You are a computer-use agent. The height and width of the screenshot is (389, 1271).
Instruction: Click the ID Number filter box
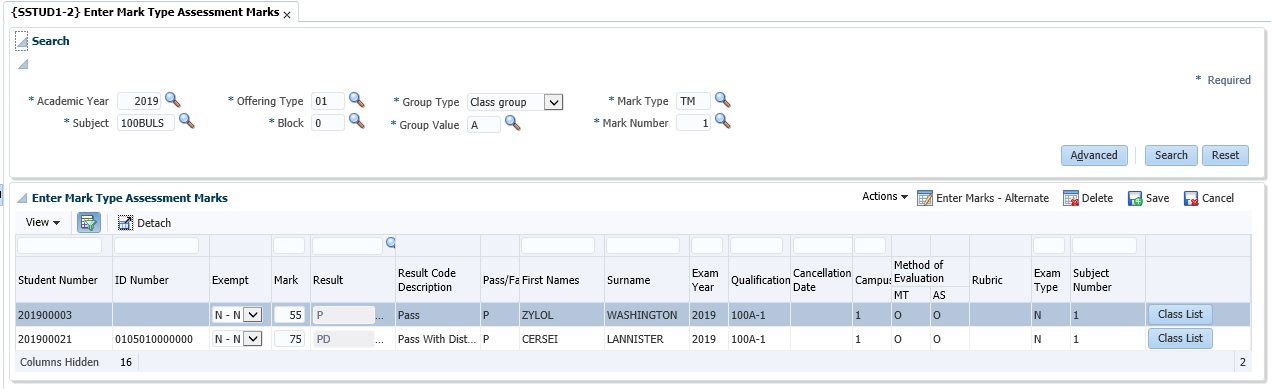pyautogui.click(x=158, y=246)
